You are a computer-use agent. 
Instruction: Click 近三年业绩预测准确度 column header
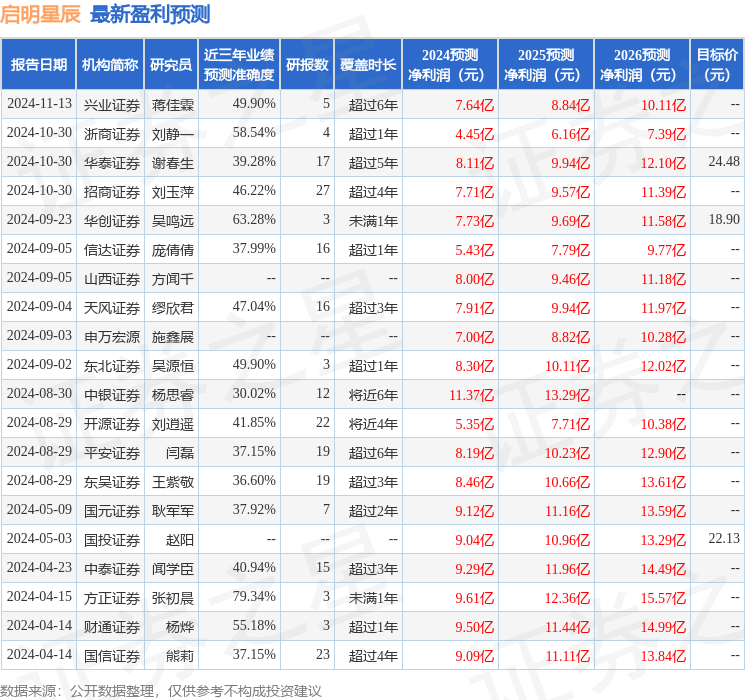(x=238, y=65)
